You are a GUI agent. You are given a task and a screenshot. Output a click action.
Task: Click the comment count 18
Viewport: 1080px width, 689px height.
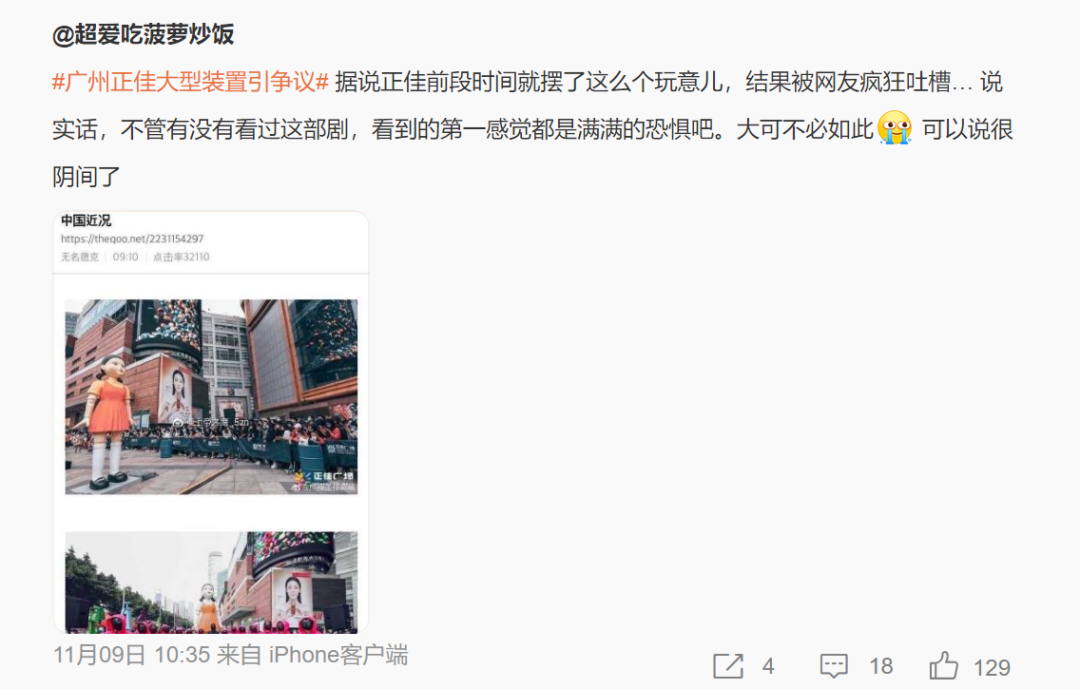point(881,666)
